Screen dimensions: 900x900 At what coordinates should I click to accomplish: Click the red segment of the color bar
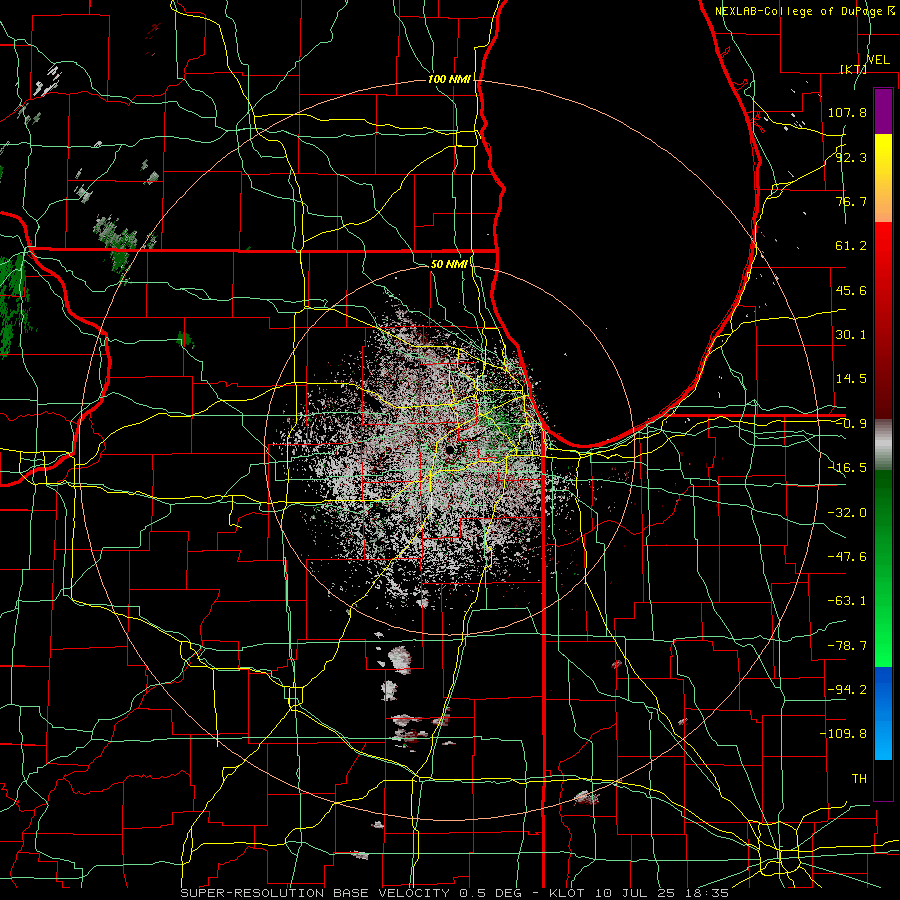883,320
